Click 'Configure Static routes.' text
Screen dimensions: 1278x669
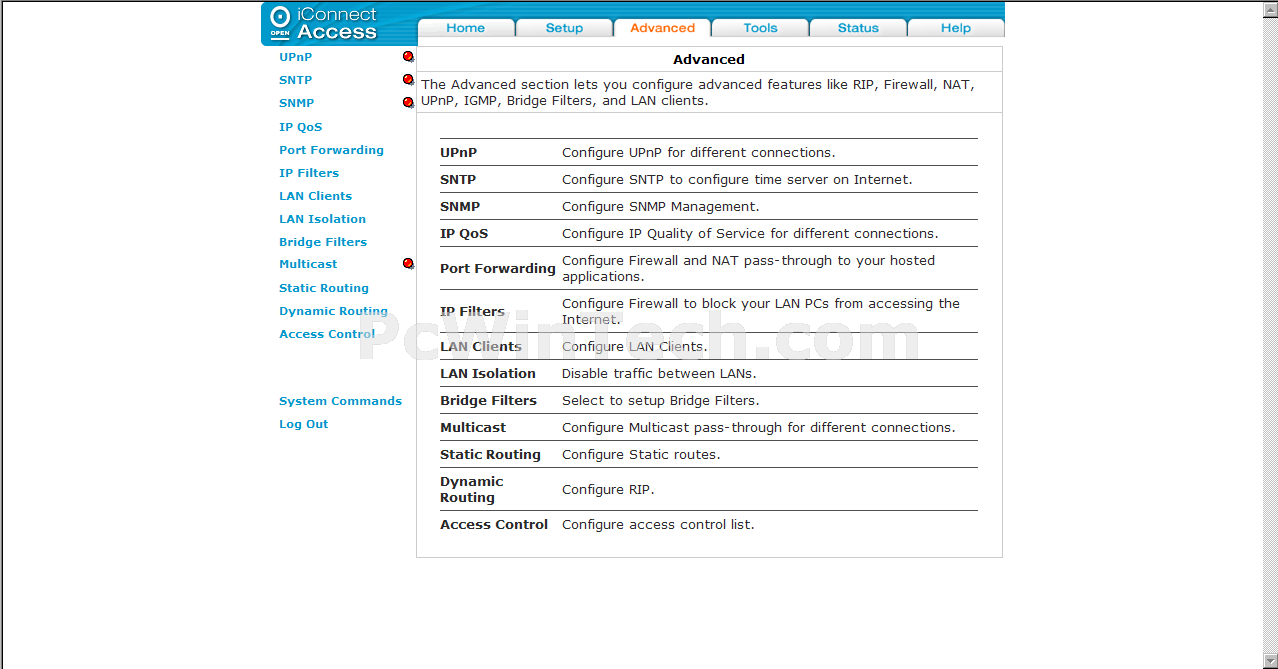coord(641,455)
